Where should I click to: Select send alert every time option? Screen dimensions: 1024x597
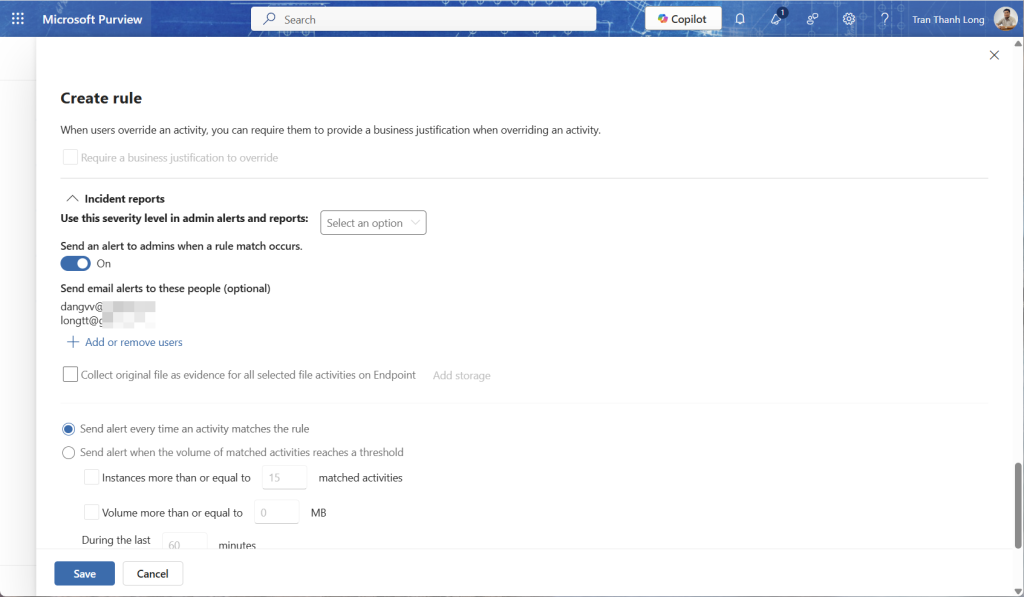click(69, 429)
